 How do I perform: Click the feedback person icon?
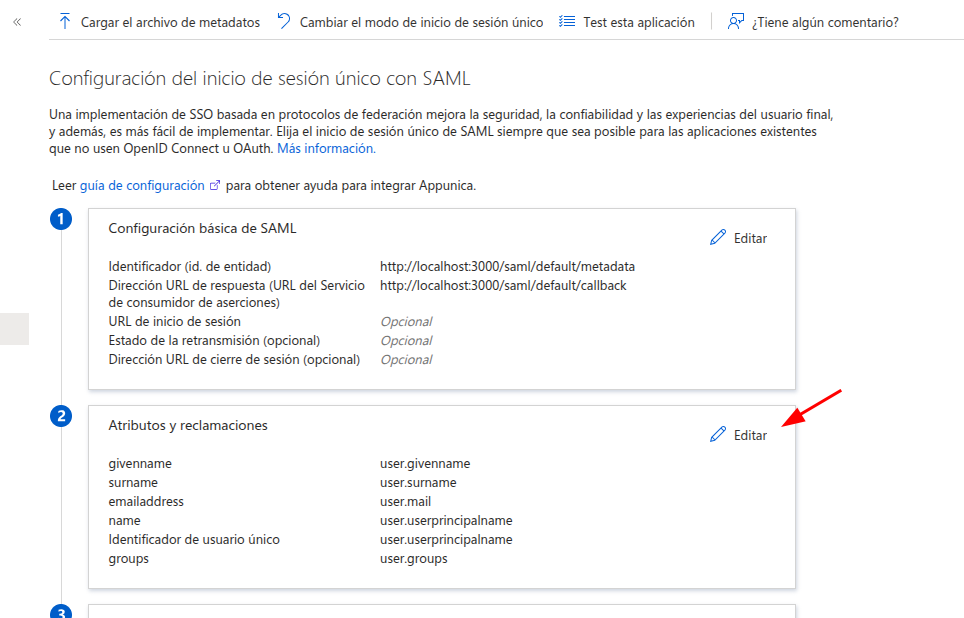[735, 22]
